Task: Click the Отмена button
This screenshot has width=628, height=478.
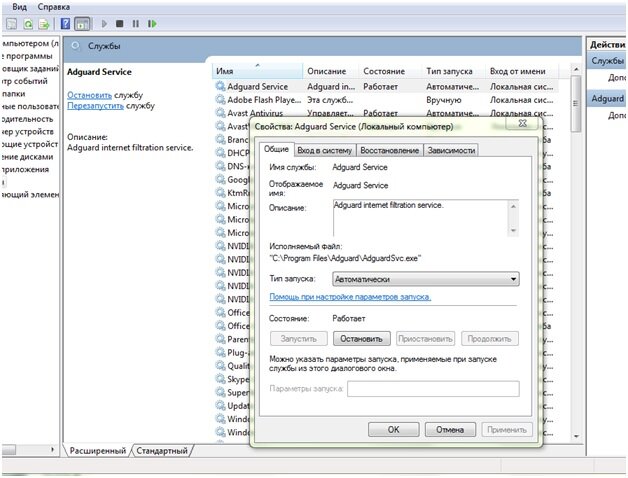Action: (x=450, y=430)
